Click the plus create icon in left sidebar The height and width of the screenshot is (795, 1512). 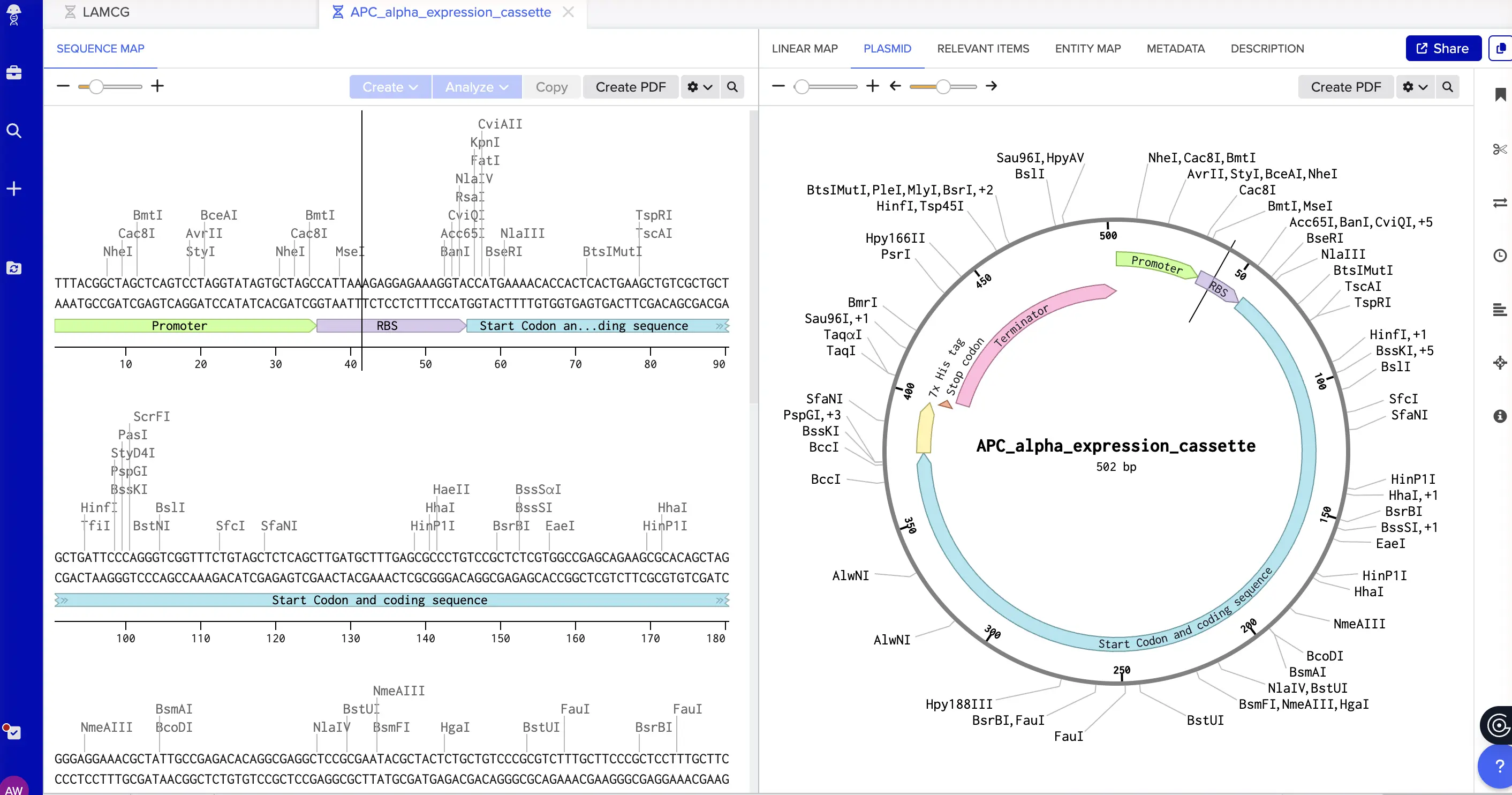(14, 189)
